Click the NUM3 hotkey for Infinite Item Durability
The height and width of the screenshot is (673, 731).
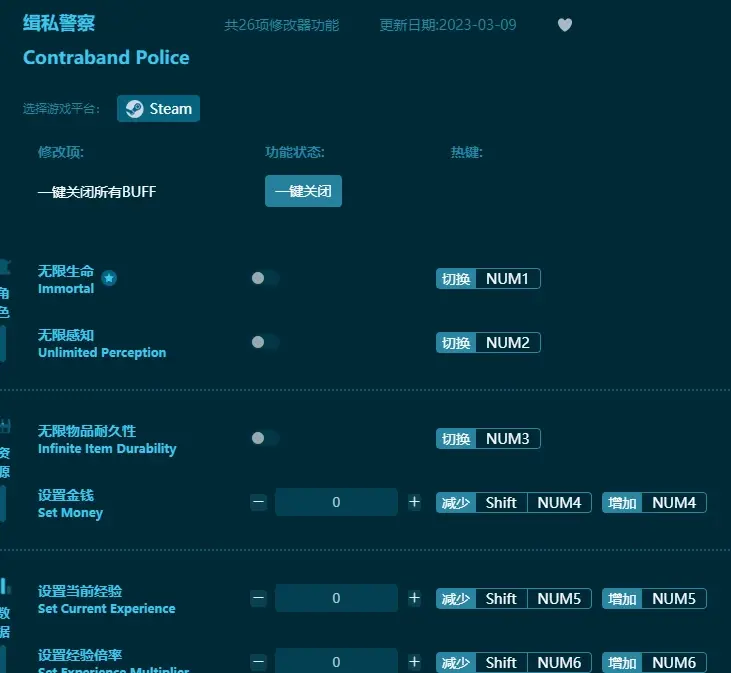click(488, 439)
